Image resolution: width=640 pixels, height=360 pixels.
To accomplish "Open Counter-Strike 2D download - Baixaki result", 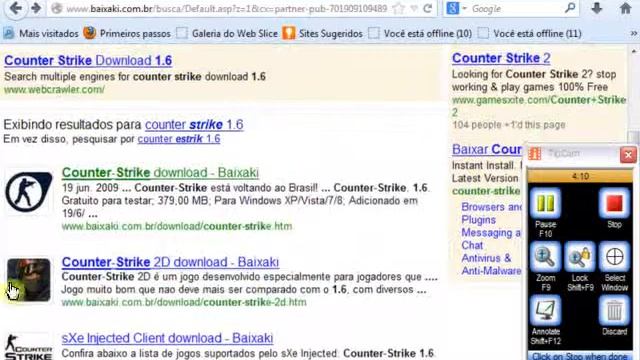I will 170,262.
